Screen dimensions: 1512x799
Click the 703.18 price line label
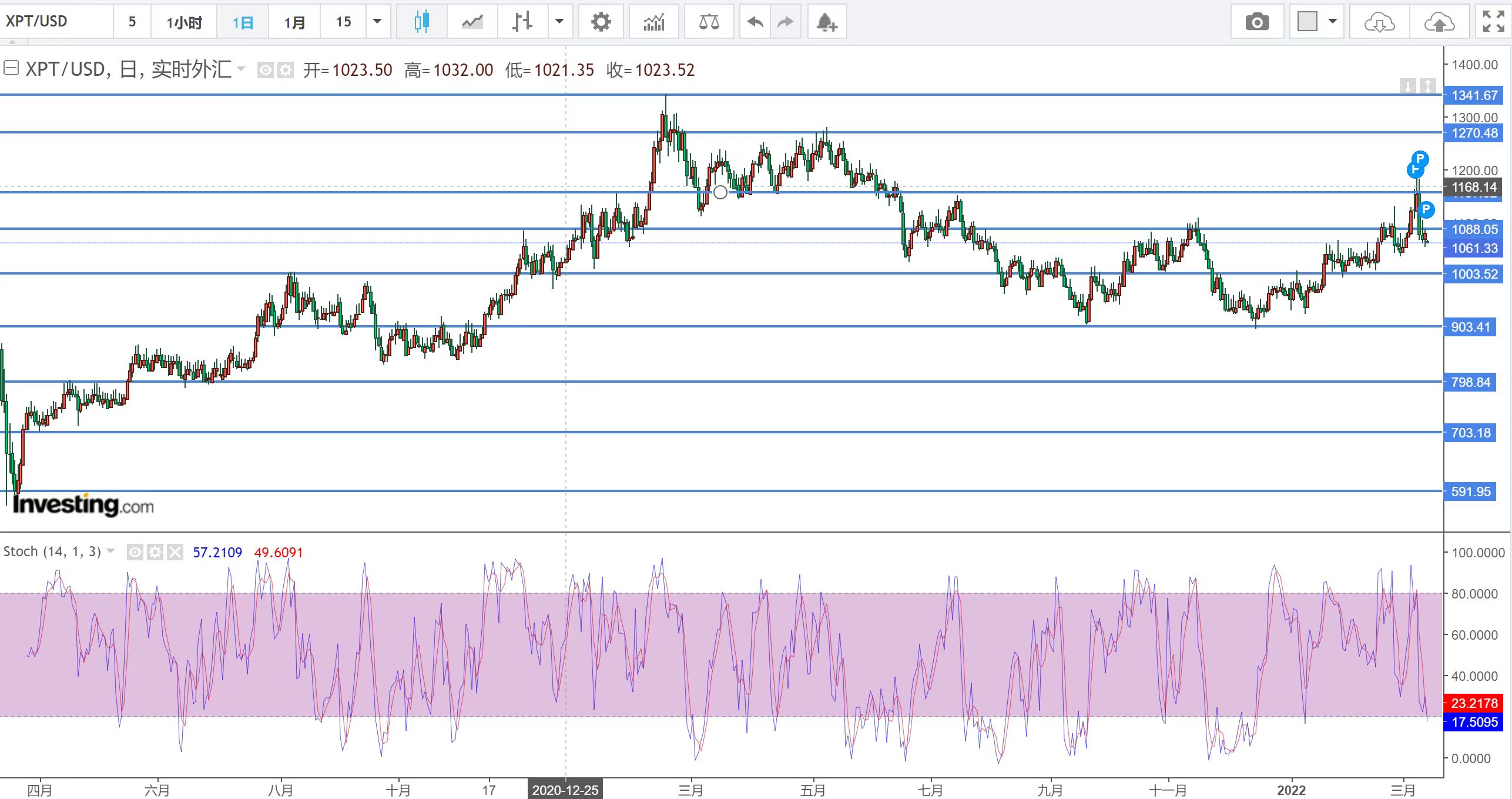click(1470, 433)
